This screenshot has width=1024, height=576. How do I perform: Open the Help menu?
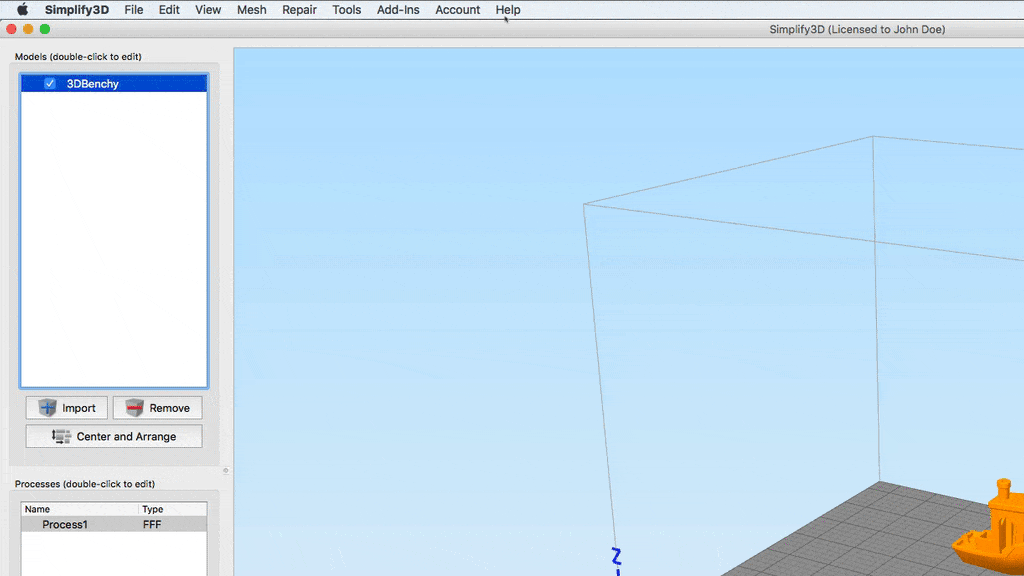(507, 10)
